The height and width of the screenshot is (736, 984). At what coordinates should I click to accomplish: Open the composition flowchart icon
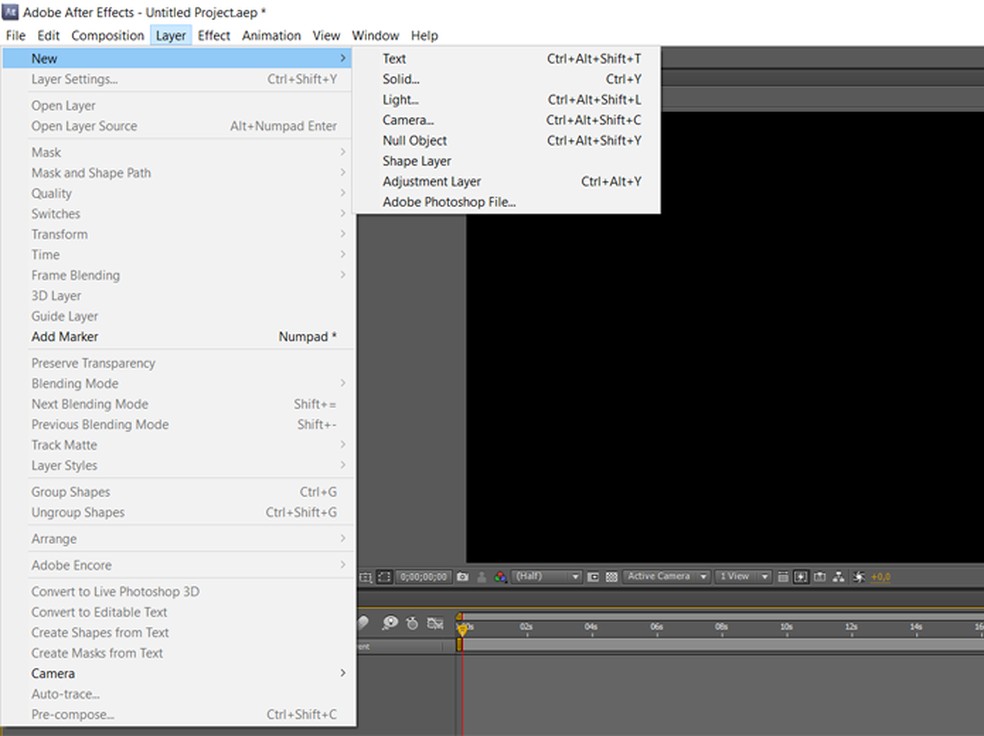click(x=839, y=577)
